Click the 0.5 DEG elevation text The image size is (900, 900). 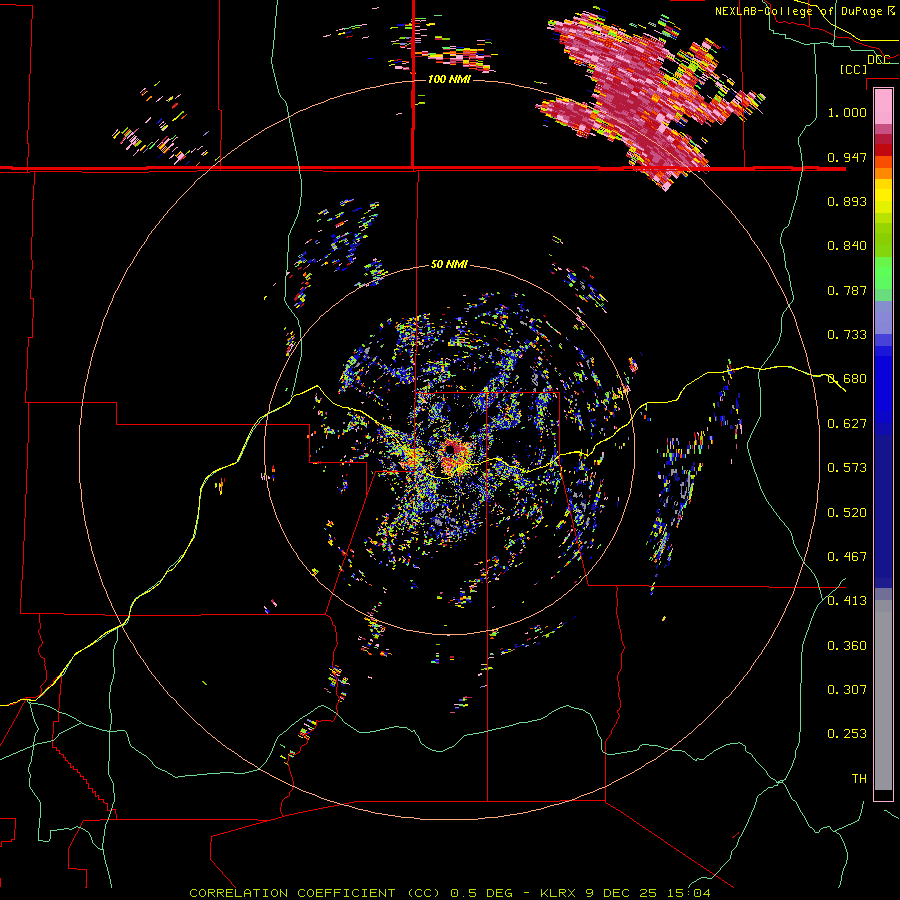481,893
